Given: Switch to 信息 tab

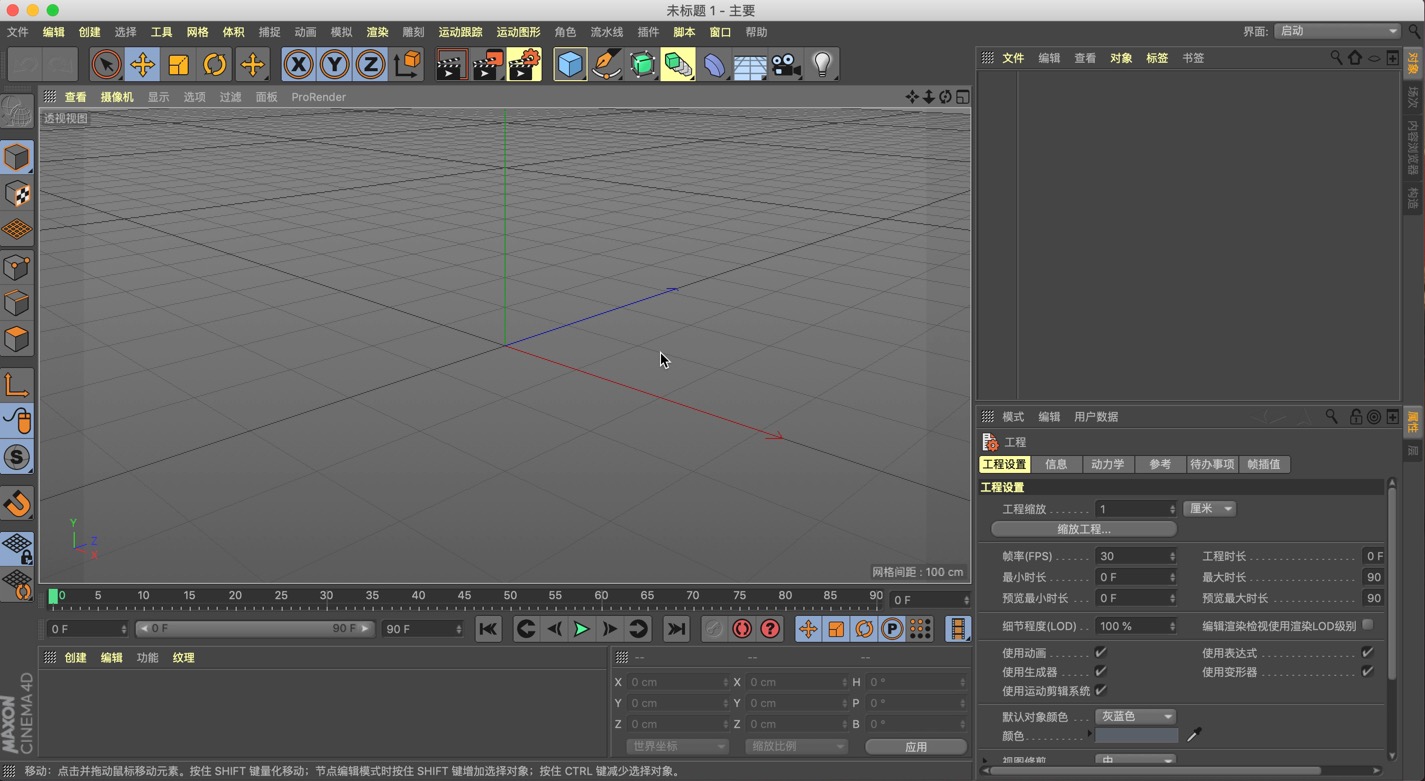Looking at the screenshot, I should coord(1056,464).
